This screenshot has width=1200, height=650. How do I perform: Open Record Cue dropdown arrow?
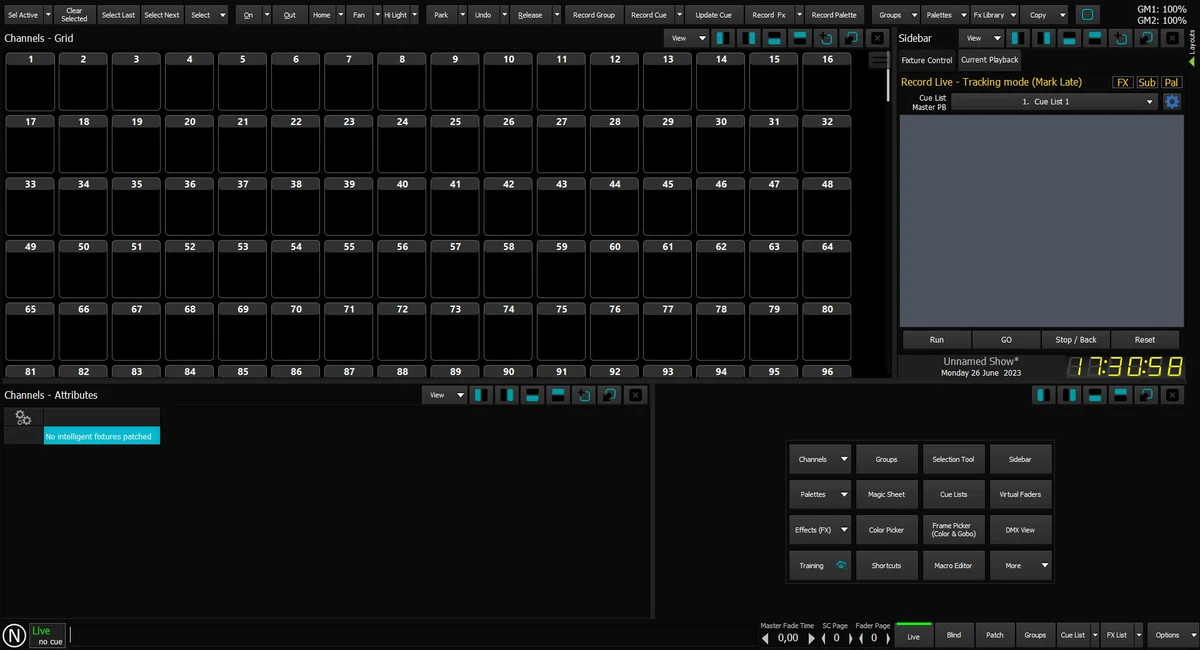click(680, 15)
